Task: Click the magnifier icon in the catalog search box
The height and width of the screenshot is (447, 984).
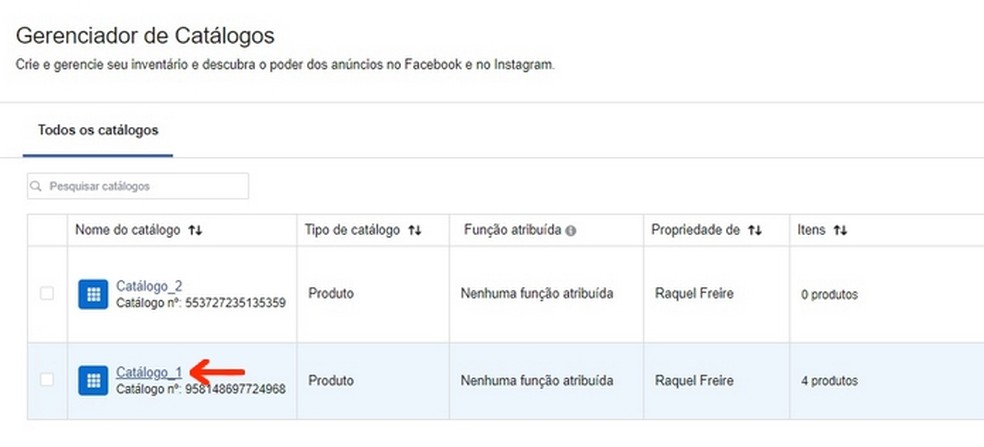Action: (x=37, y=187)
